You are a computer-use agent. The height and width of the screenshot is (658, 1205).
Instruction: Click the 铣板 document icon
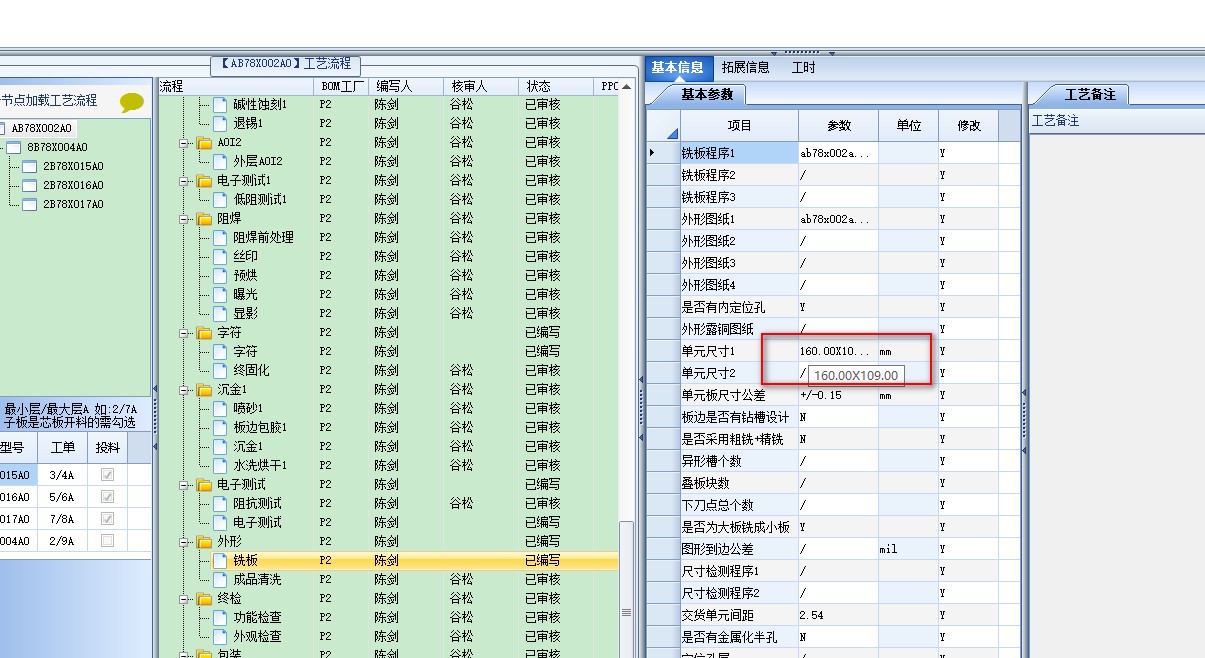coord(220,561)
